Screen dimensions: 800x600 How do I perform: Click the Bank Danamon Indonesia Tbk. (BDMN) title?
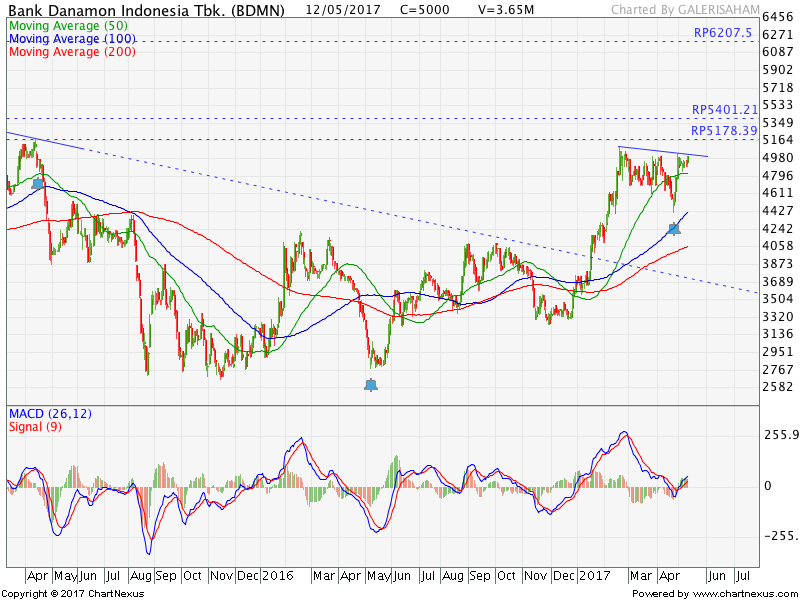[x=145, y=10]
